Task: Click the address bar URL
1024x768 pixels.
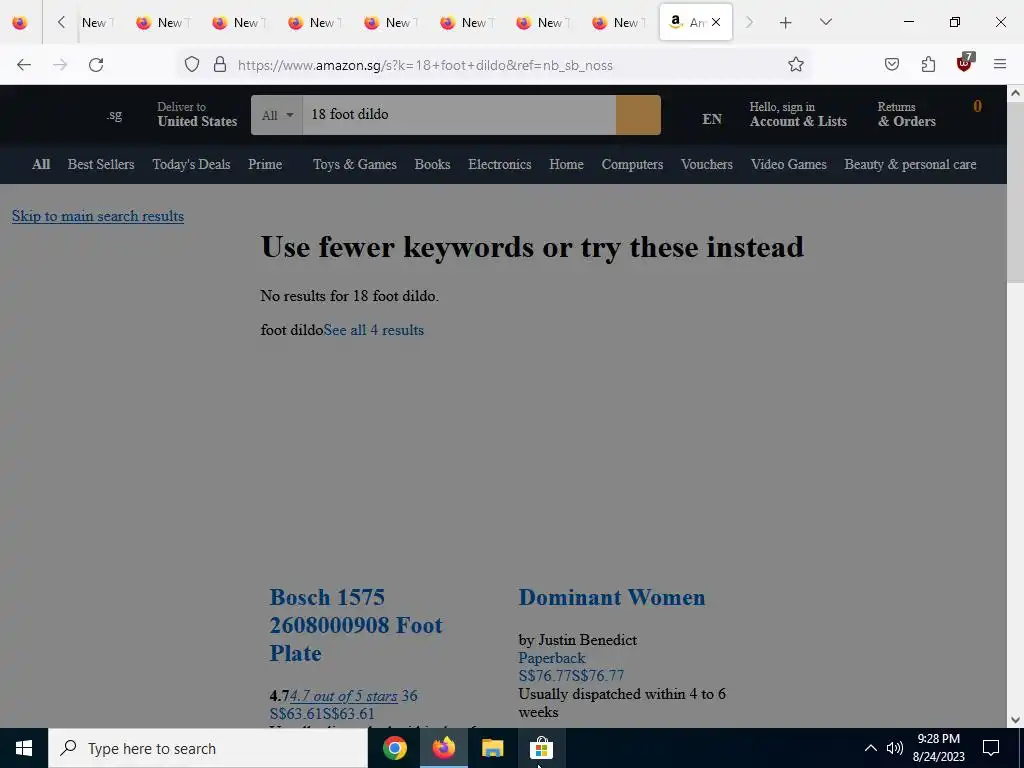Action: click(425, 65)
